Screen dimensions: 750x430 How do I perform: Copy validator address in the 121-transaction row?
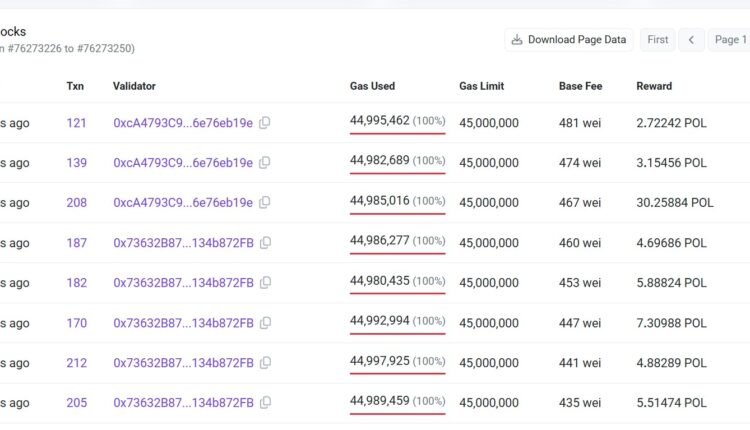265,123
